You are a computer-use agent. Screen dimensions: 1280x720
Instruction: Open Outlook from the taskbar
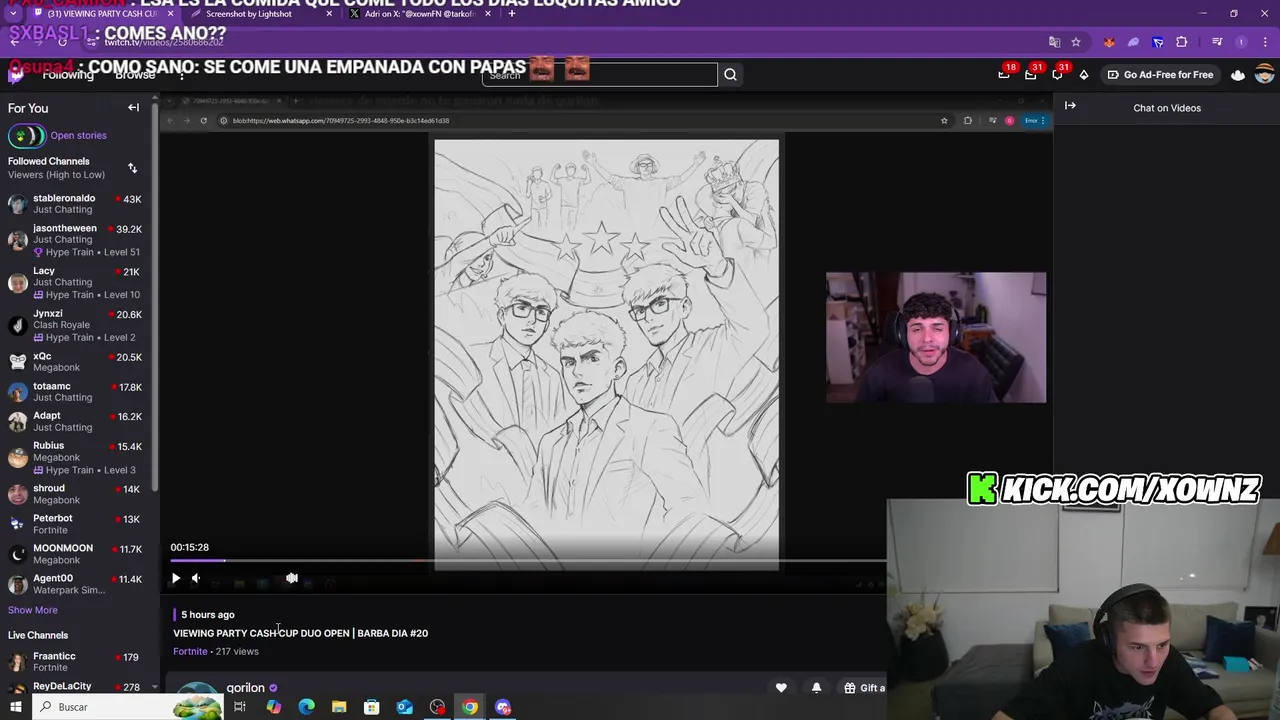pyautogui.click(x=404, y=707)
